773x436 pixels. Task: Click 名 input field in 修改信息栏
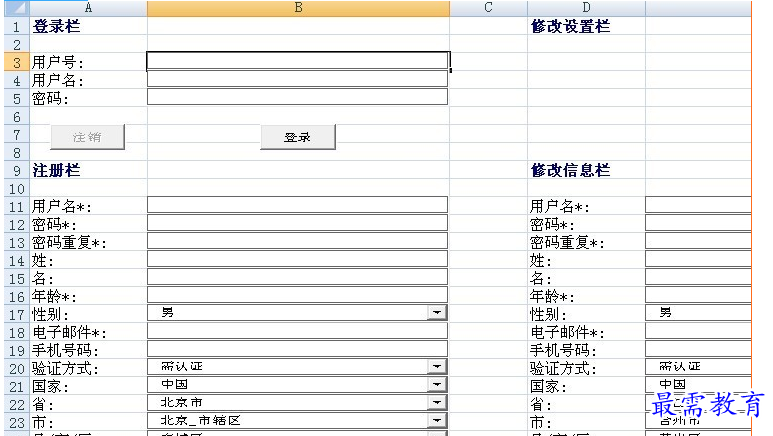click(x=698, y=277)
